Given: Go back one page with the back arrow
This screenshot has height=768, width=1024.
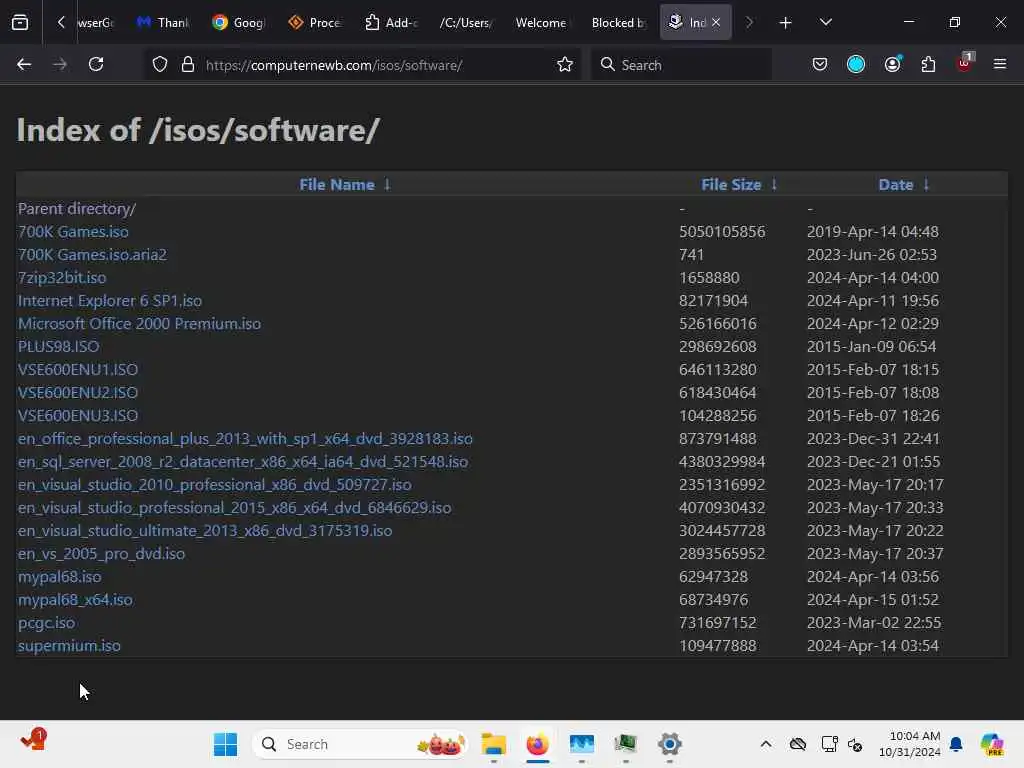Looking at the screenshot, I should [24, 64].
